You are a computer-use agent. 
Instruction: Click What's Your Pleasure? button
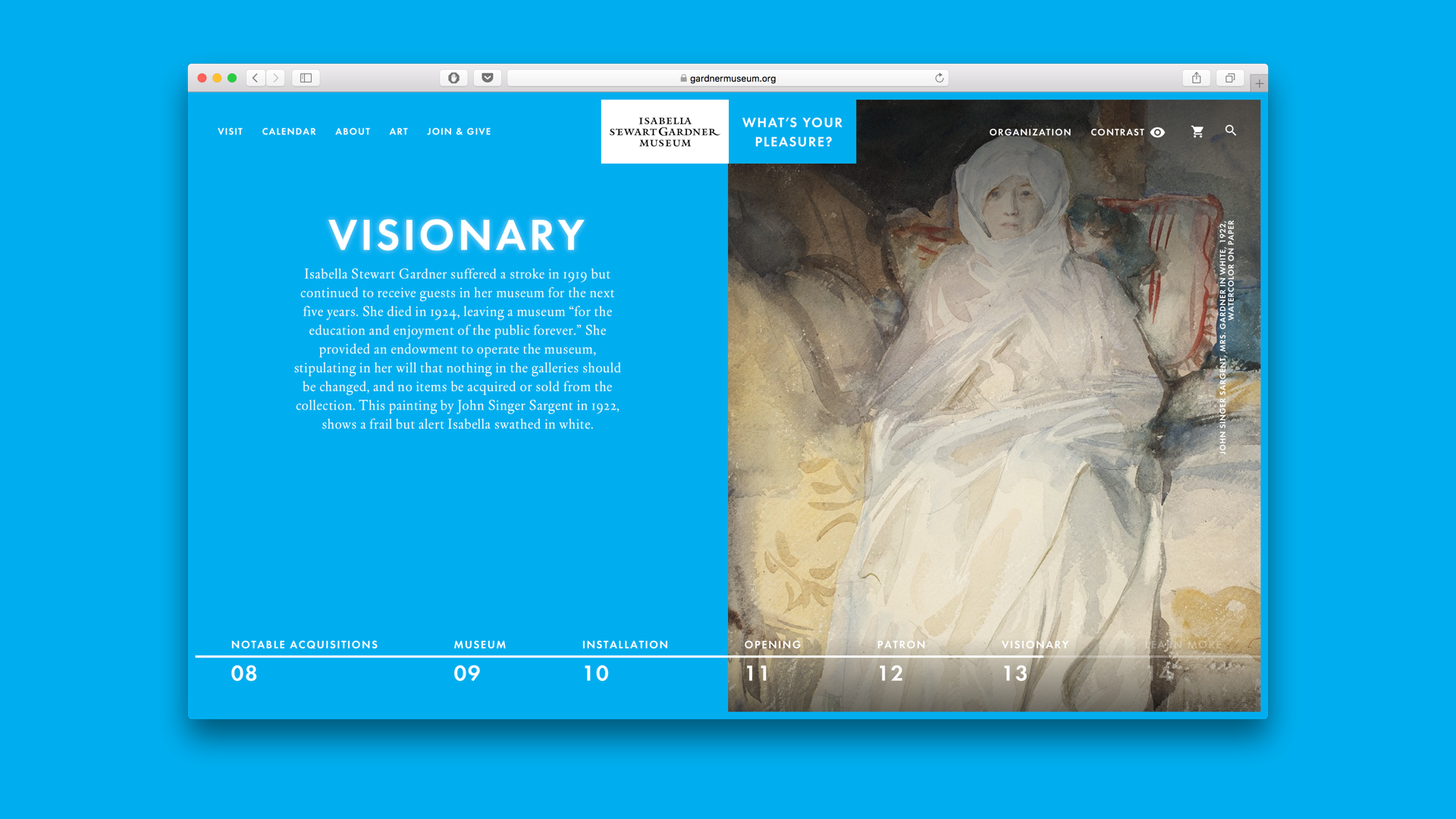tap(792, 132)
